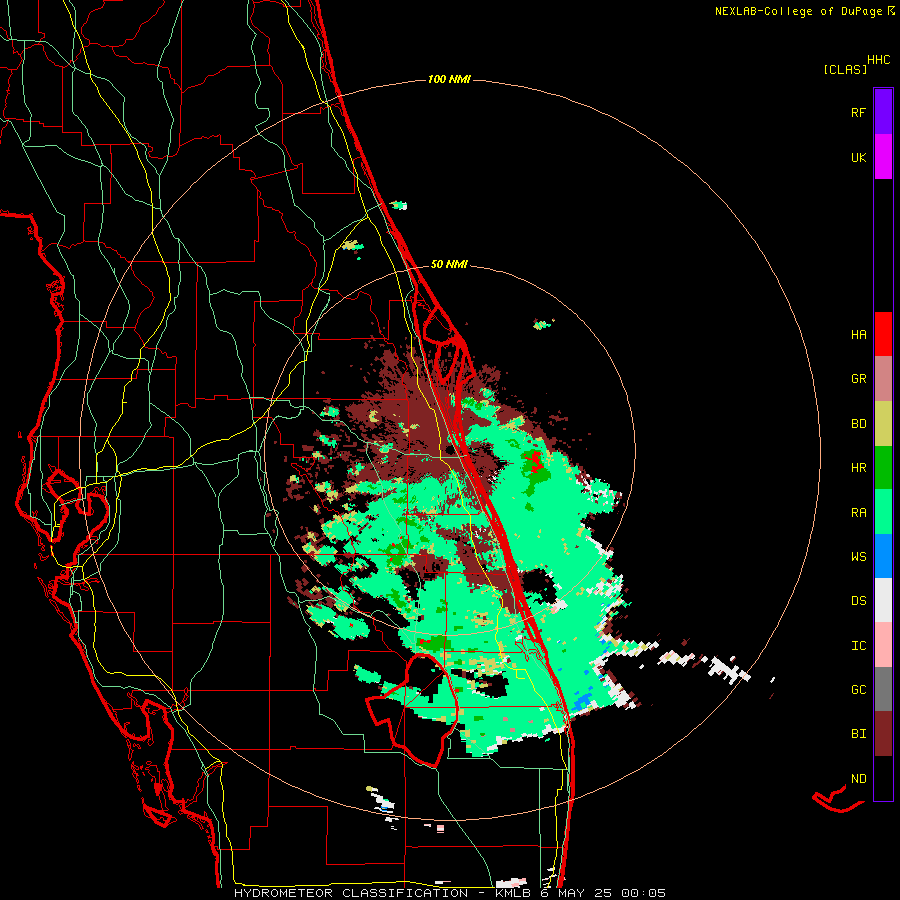The height and width of the screenshot is (900, 900).
Task: Select the GR pink legend swatch
Action: [x=883, y=379]
